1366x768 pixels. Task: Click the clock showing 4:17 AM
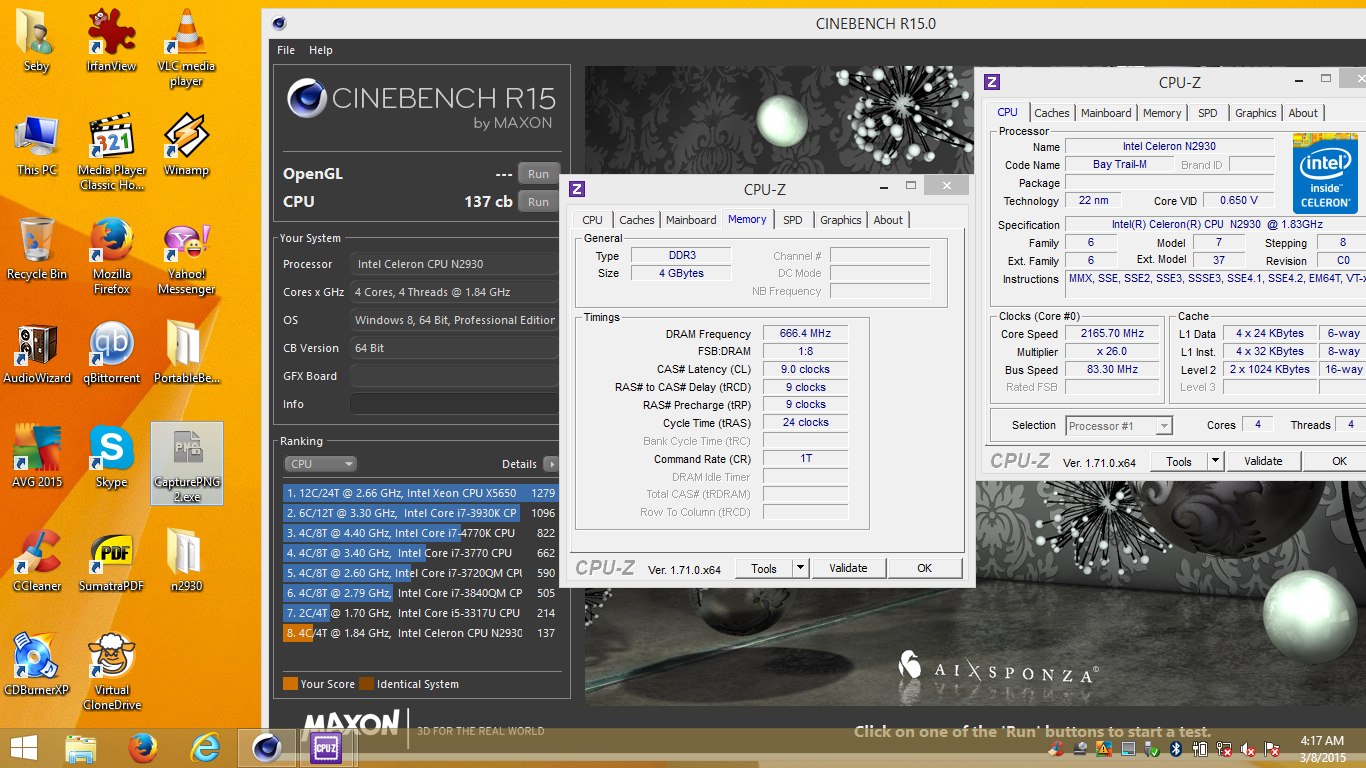pos(1322,740)
